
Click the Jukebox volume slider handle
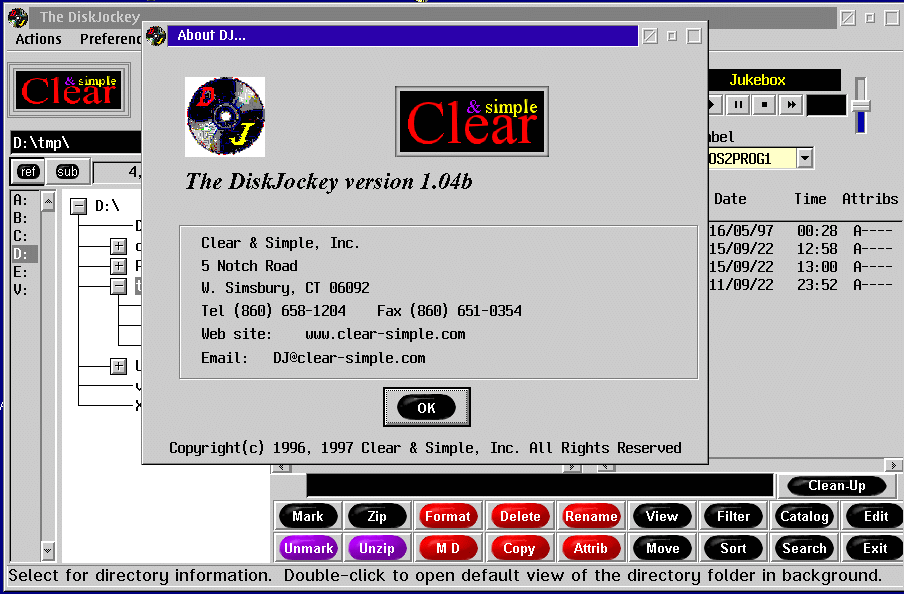click(860, 105)
